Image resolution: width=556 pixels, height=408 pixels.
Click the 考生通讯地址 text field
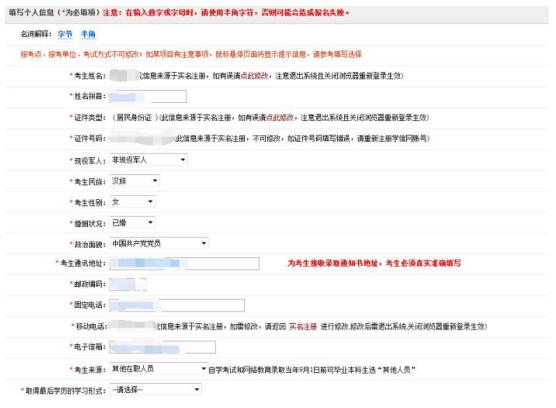click(184, 263)
